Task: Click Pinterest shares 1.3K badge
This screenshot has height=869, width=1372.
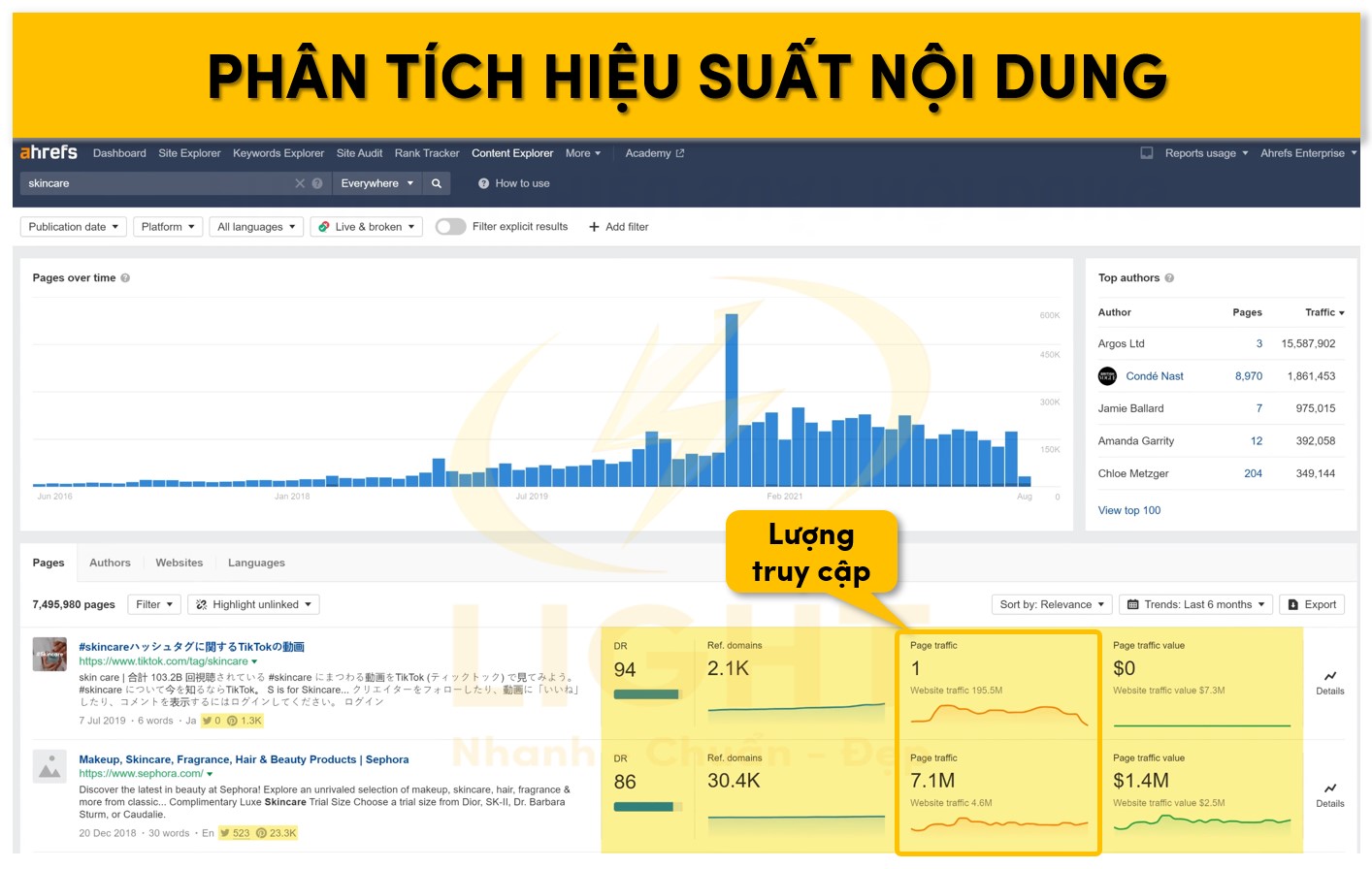Action: click(x=245, y=721)
